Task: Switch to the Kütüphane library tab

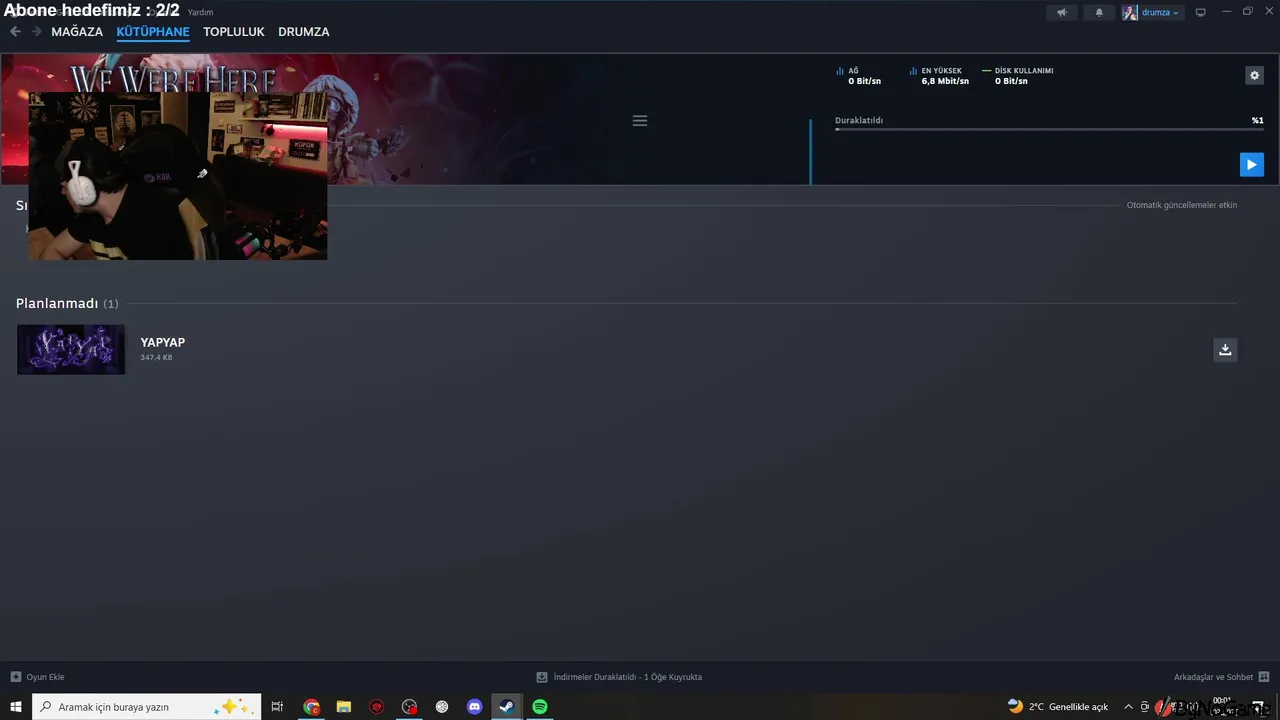Action: 153,32
